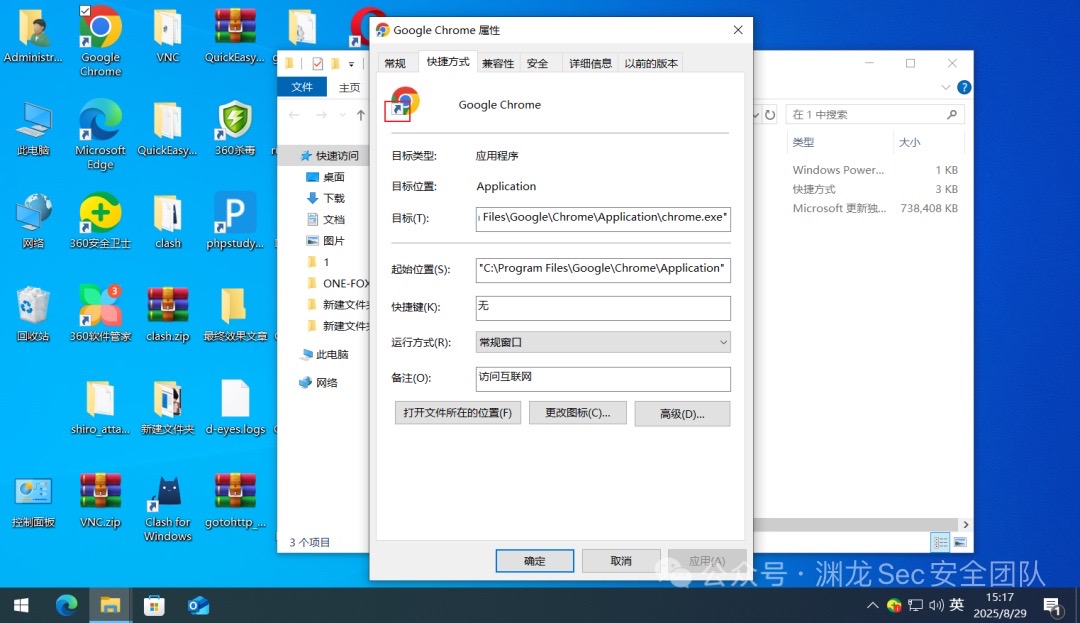This screenshot has width=1080, height=623.
Task: Open Microsoft Edge from the taskbar
Action: point(66,605)
